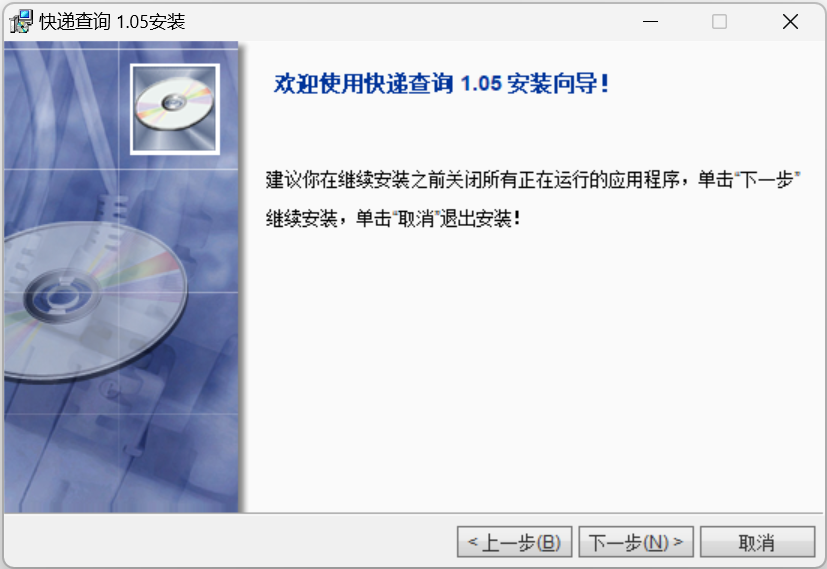Click the center hub of the large disc
This screenshot has height=569, width=827.
62,296
